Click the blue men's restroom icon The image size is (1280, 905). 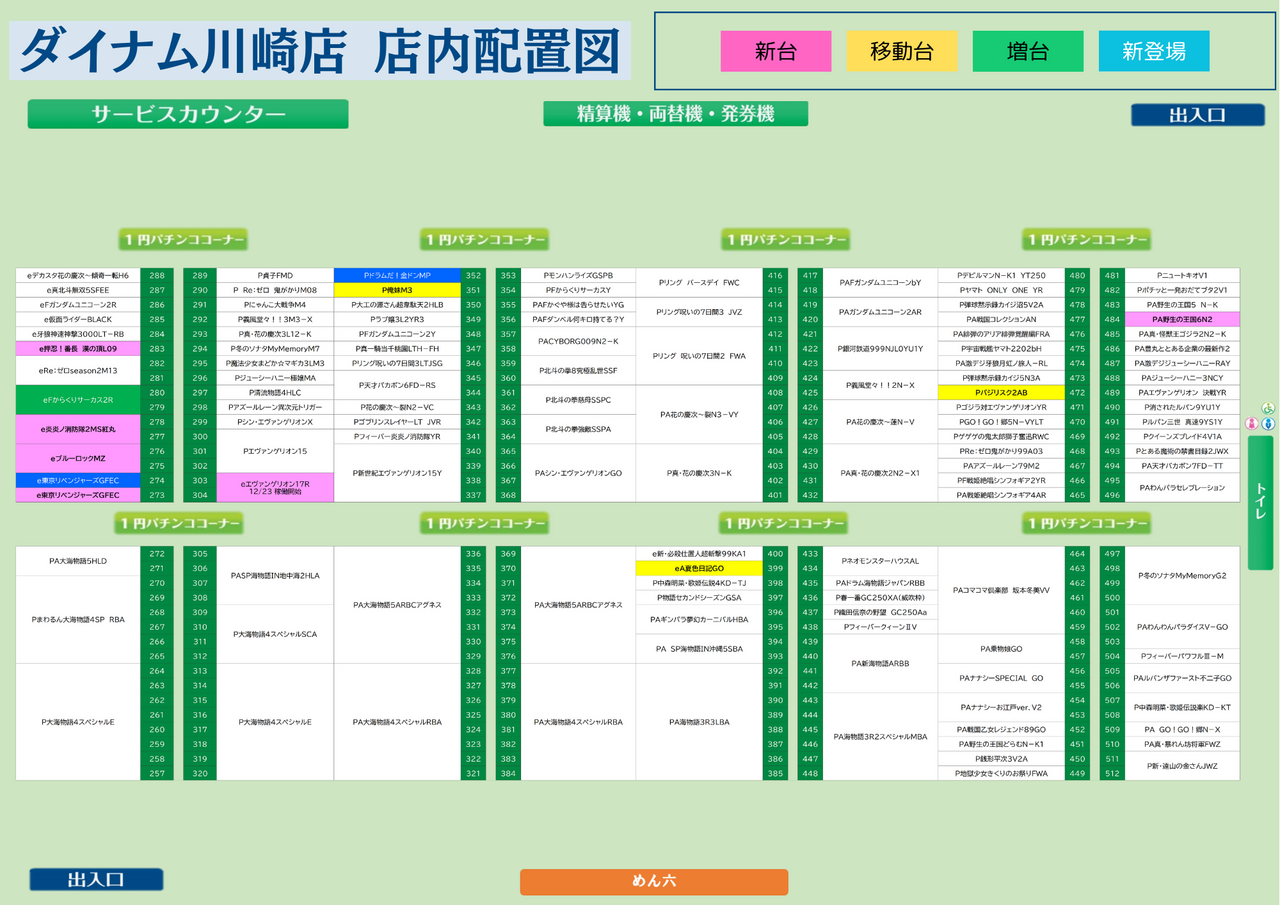(x=1268, y=423)
